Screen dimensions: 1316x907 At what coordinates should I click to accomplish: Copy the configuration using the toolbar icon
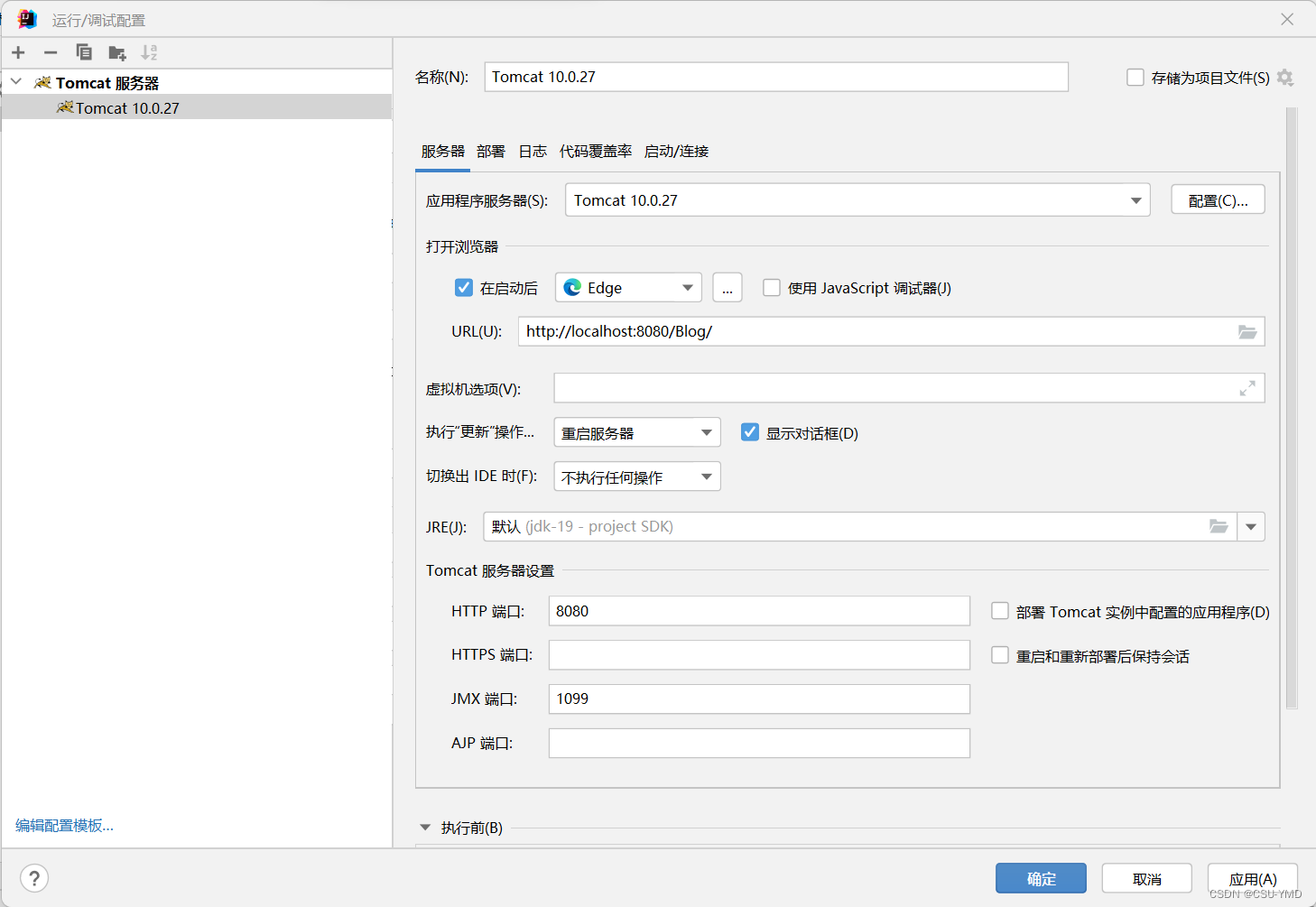(x=84, y=52)
